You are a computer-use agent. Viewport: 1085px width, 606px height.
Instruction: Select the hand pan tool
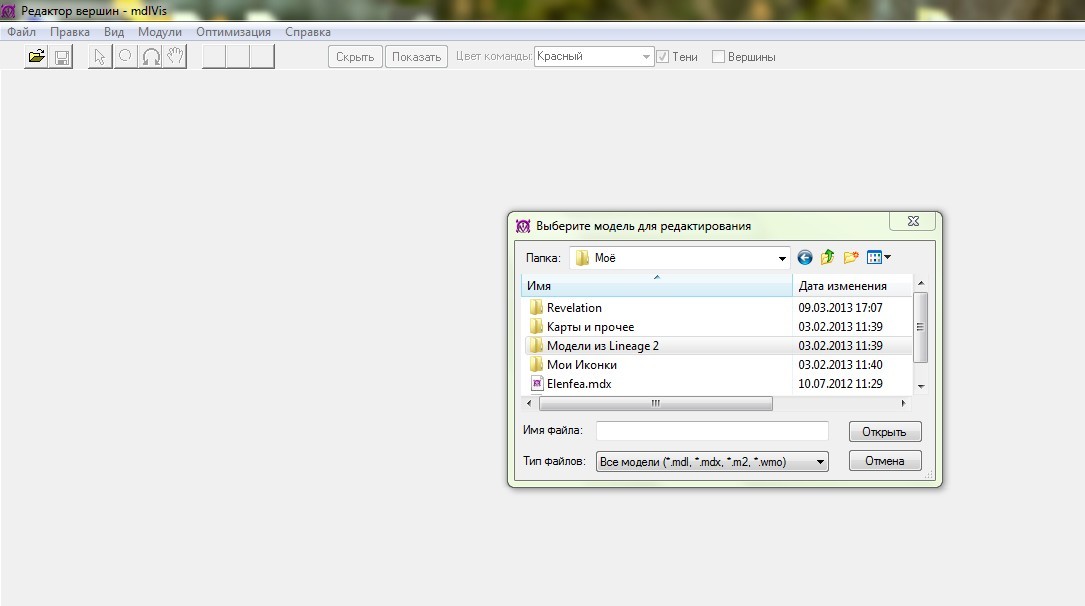pos(175,57)
